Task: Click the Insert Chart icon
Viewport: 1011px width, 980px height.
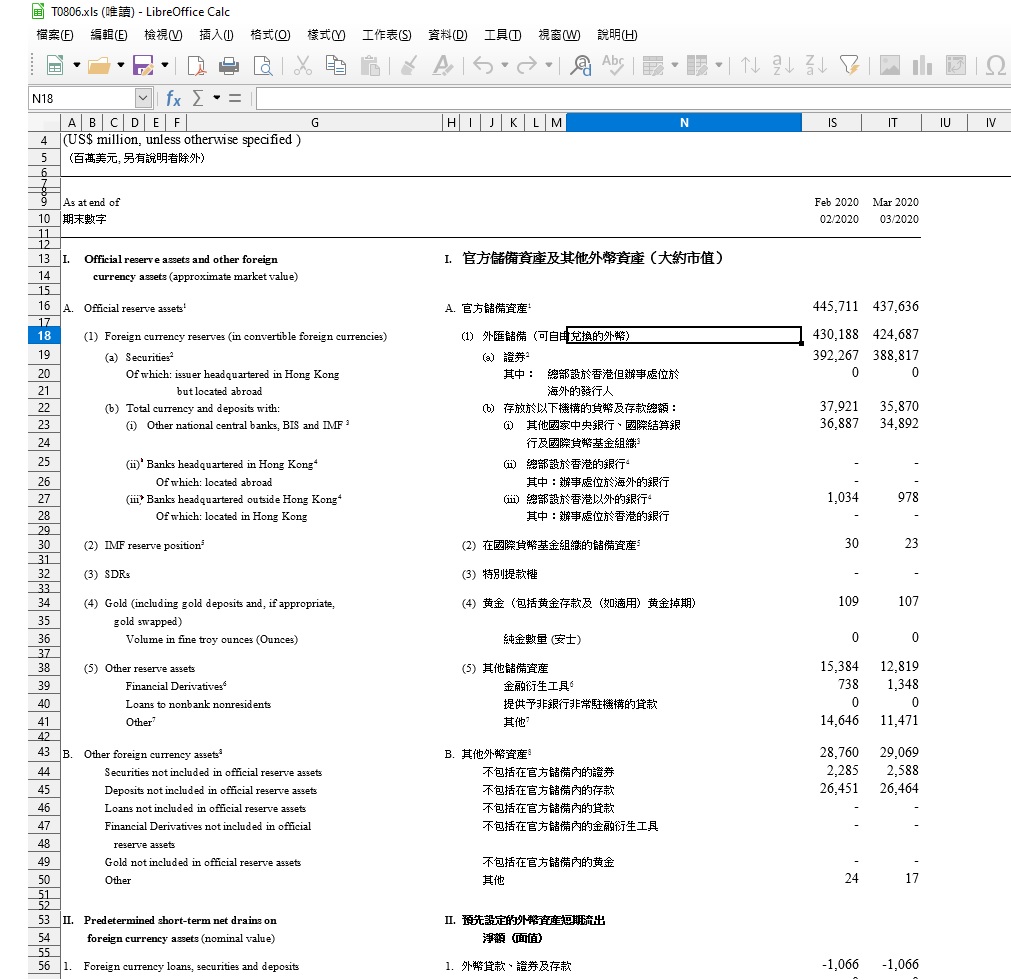Action: point(923,65)
